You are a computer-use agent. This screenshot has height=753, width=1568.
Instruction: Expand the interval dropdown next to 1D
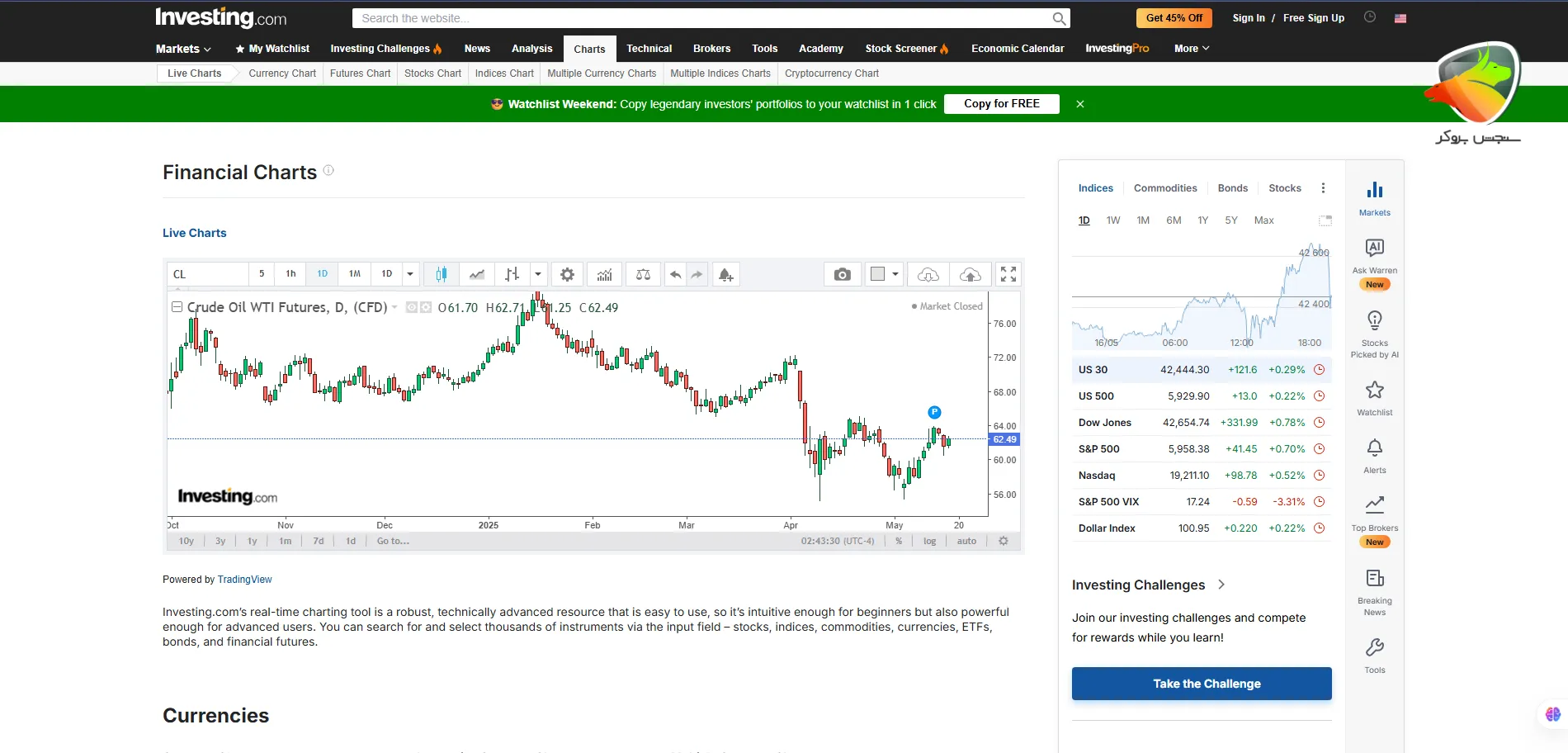410,273
